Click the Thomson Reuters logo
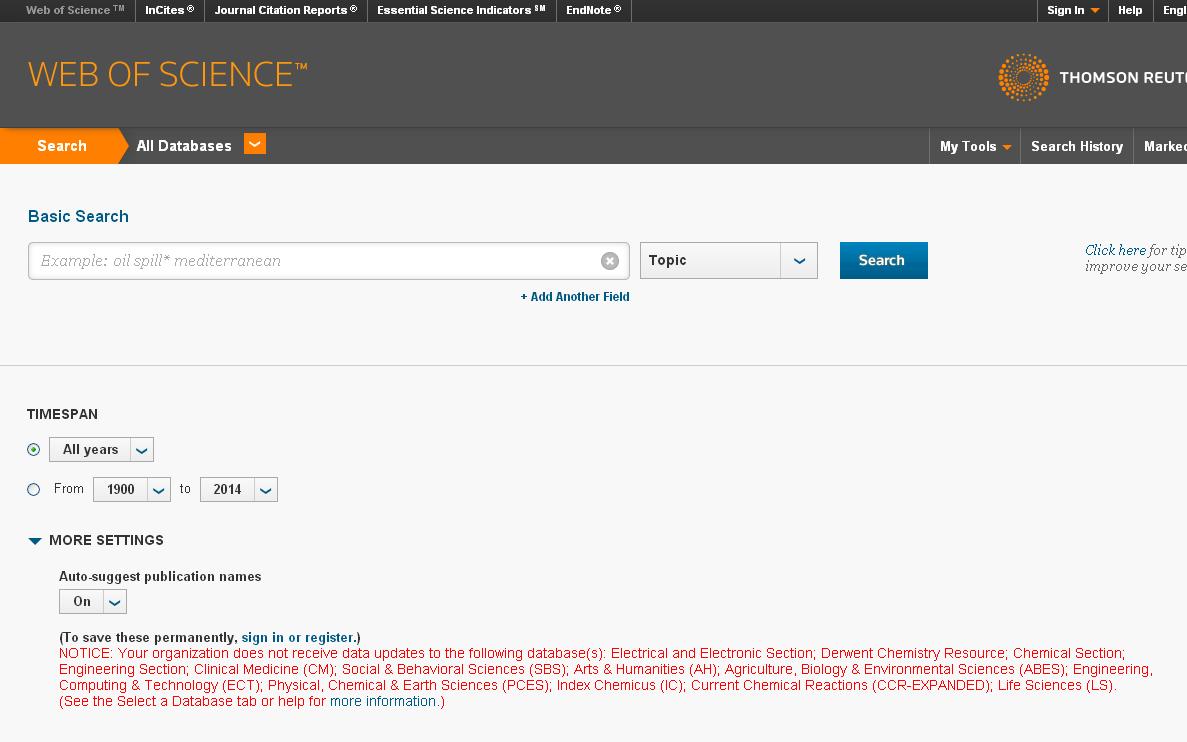1187x742 pixels. (x=1090, y=77)
